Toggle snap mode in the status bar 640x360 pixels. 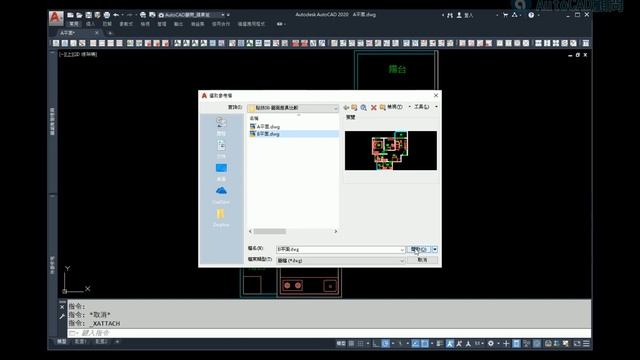[x=361, y=344]
